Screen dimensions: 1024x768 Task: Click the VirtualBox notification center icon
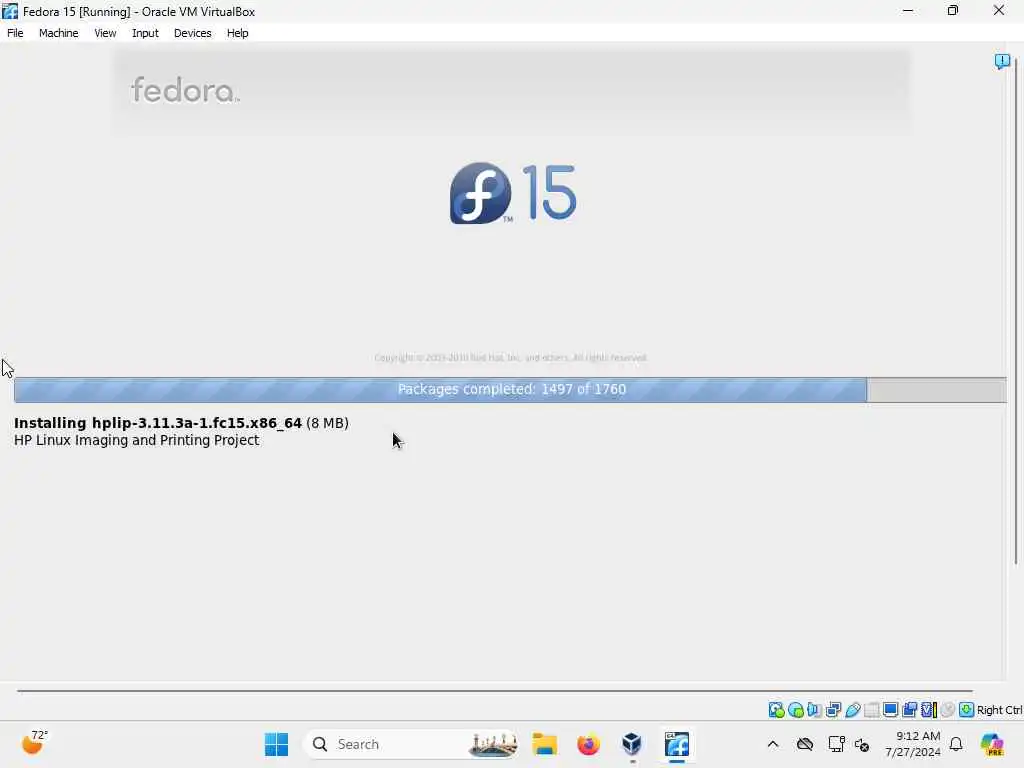(1002, 61)
